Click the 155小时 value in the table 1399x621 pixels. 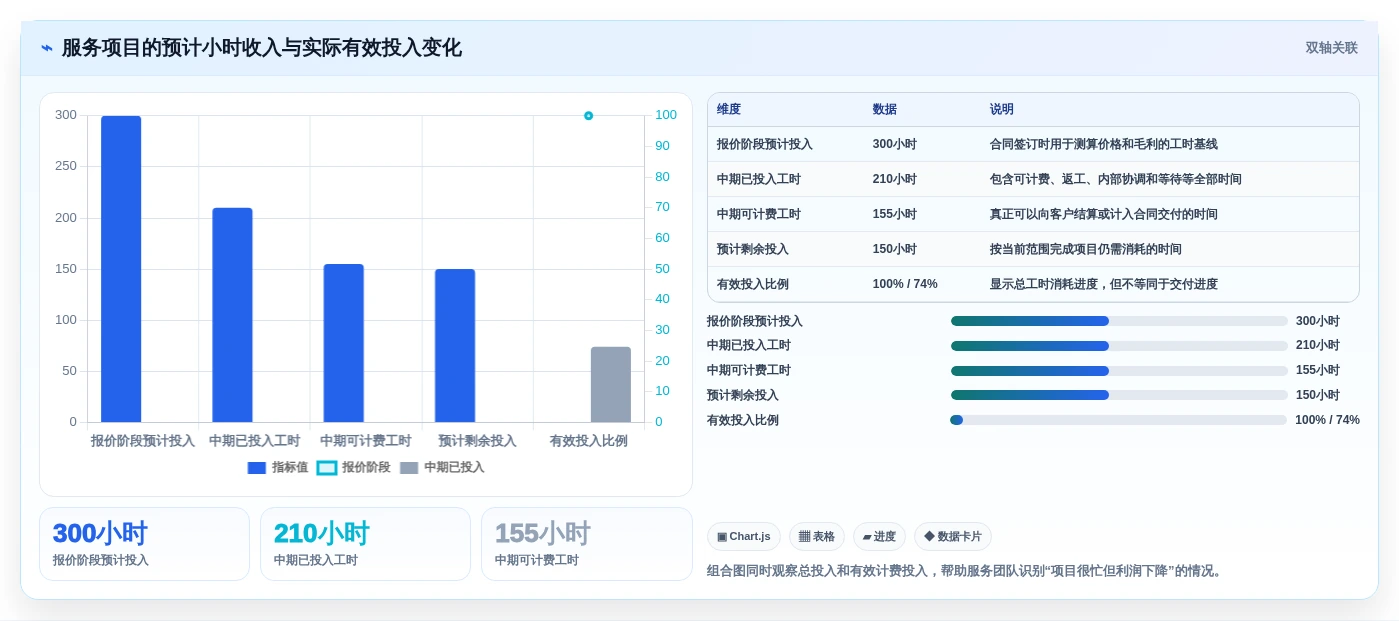(895, 215)
